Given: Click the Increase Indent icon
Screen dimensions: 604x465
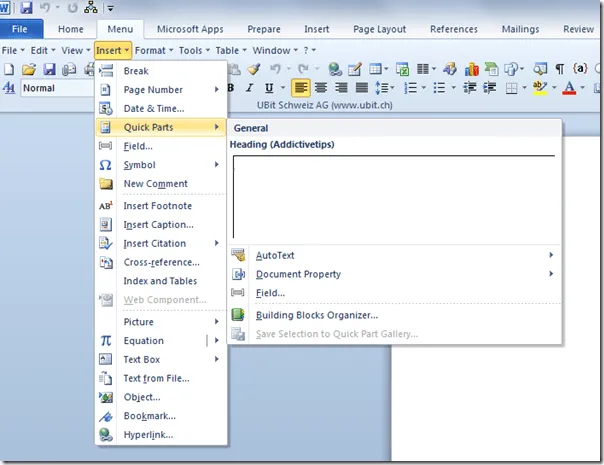Looking at the screenshot, I should click(x=490, y=88).
